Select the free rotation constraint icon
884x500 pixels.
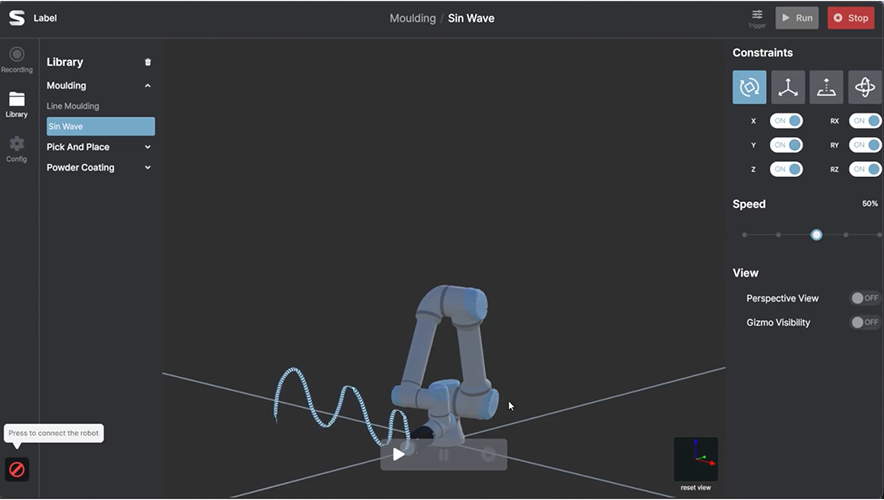click(749, 87)
